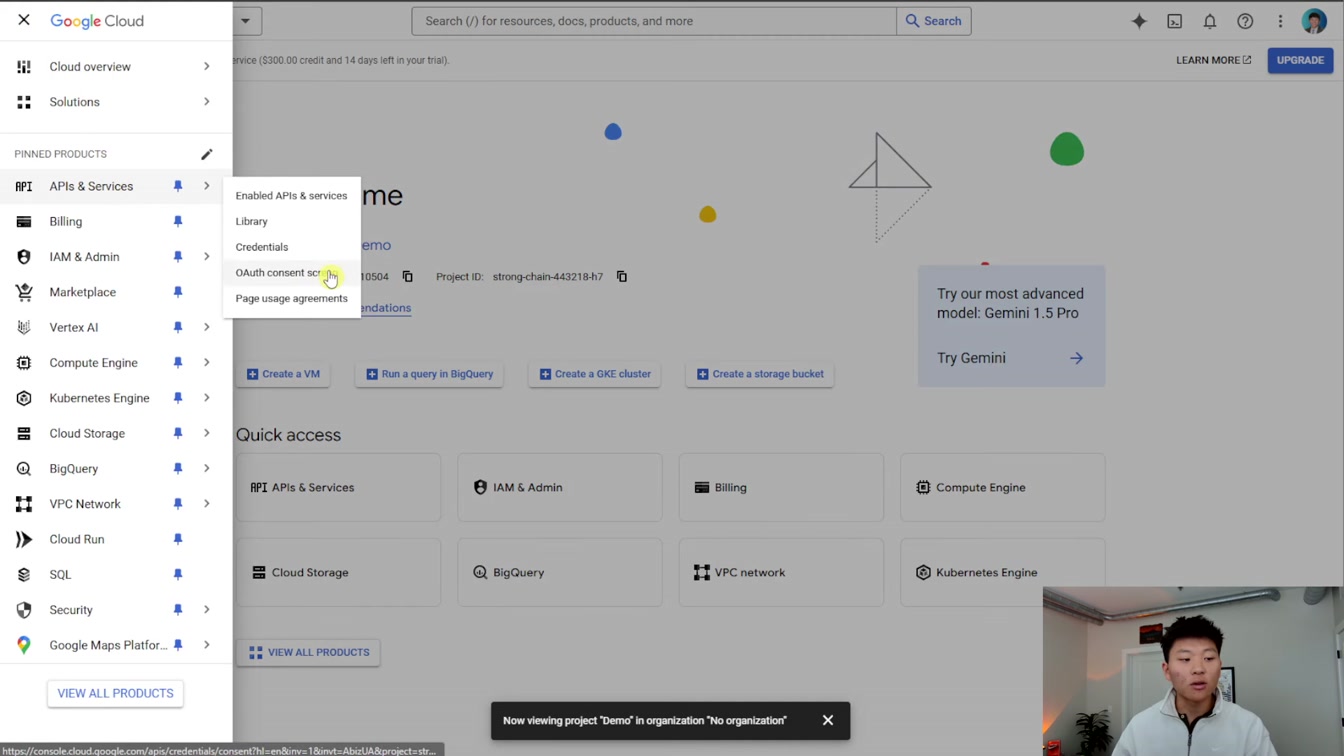Click the View All Products sidebar button
1344x756 pixels.
pos(115,693)
